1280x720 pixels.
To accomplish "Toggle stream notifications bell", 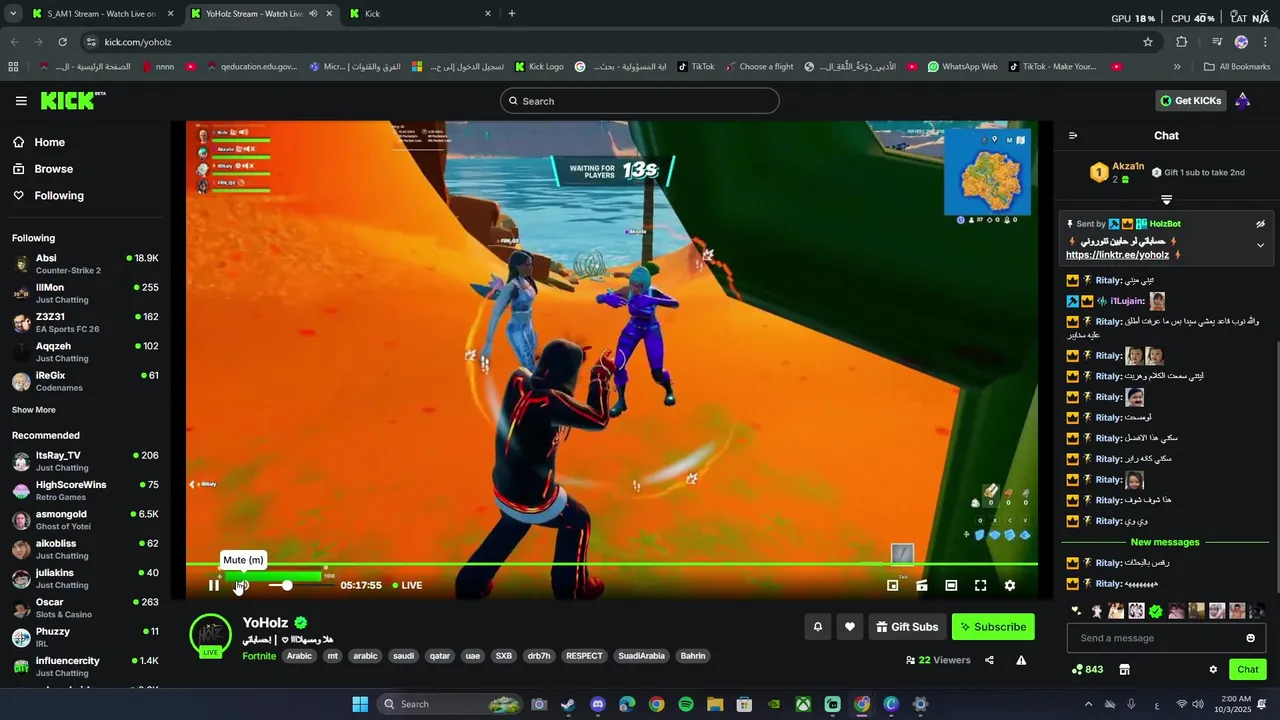I will pyautogui.click(x=818, y=627).
